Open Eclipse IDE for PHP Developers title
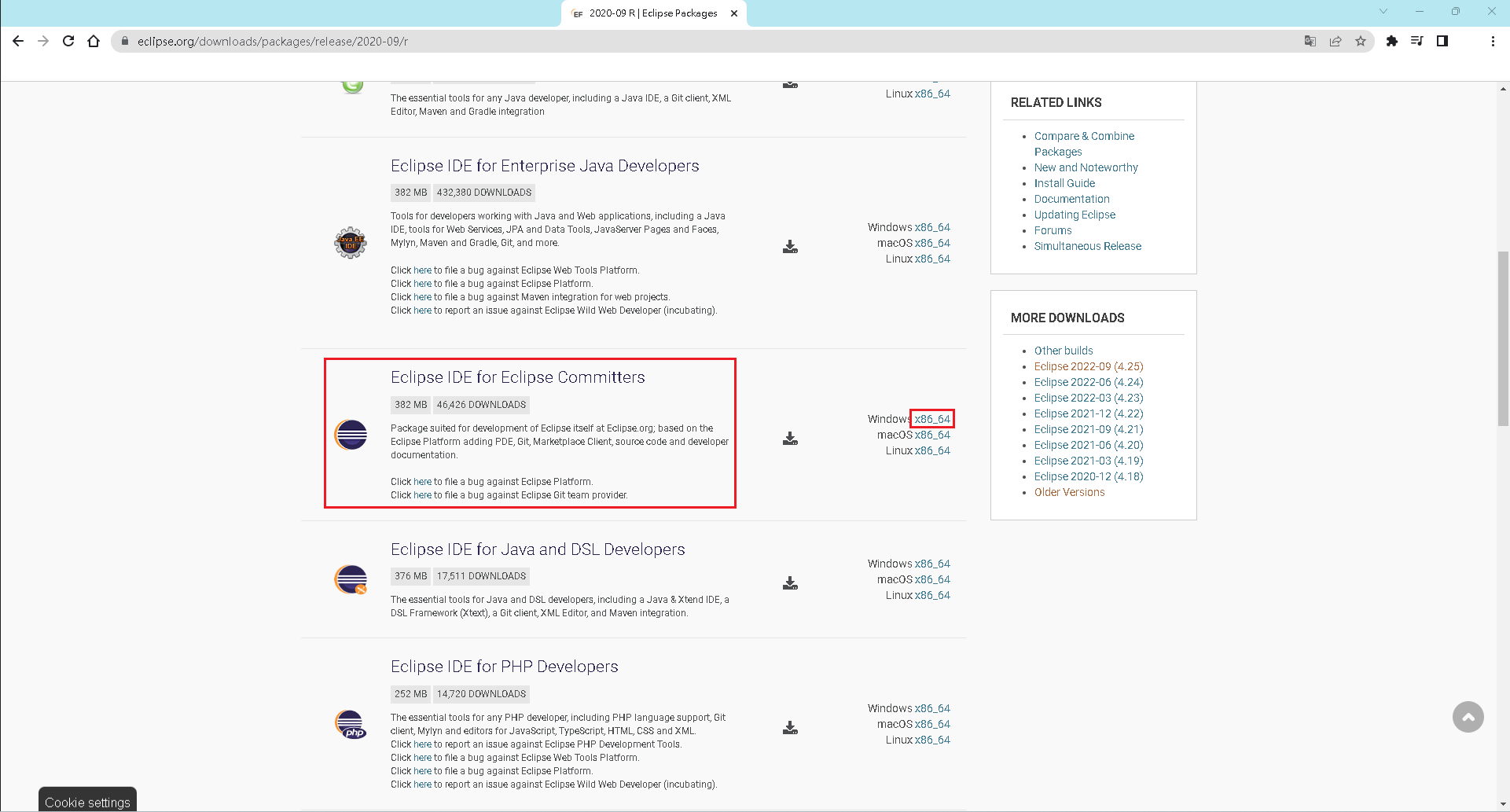Image resolution: width=1510 pixels, height=812 pixels. tap(504, 667)
